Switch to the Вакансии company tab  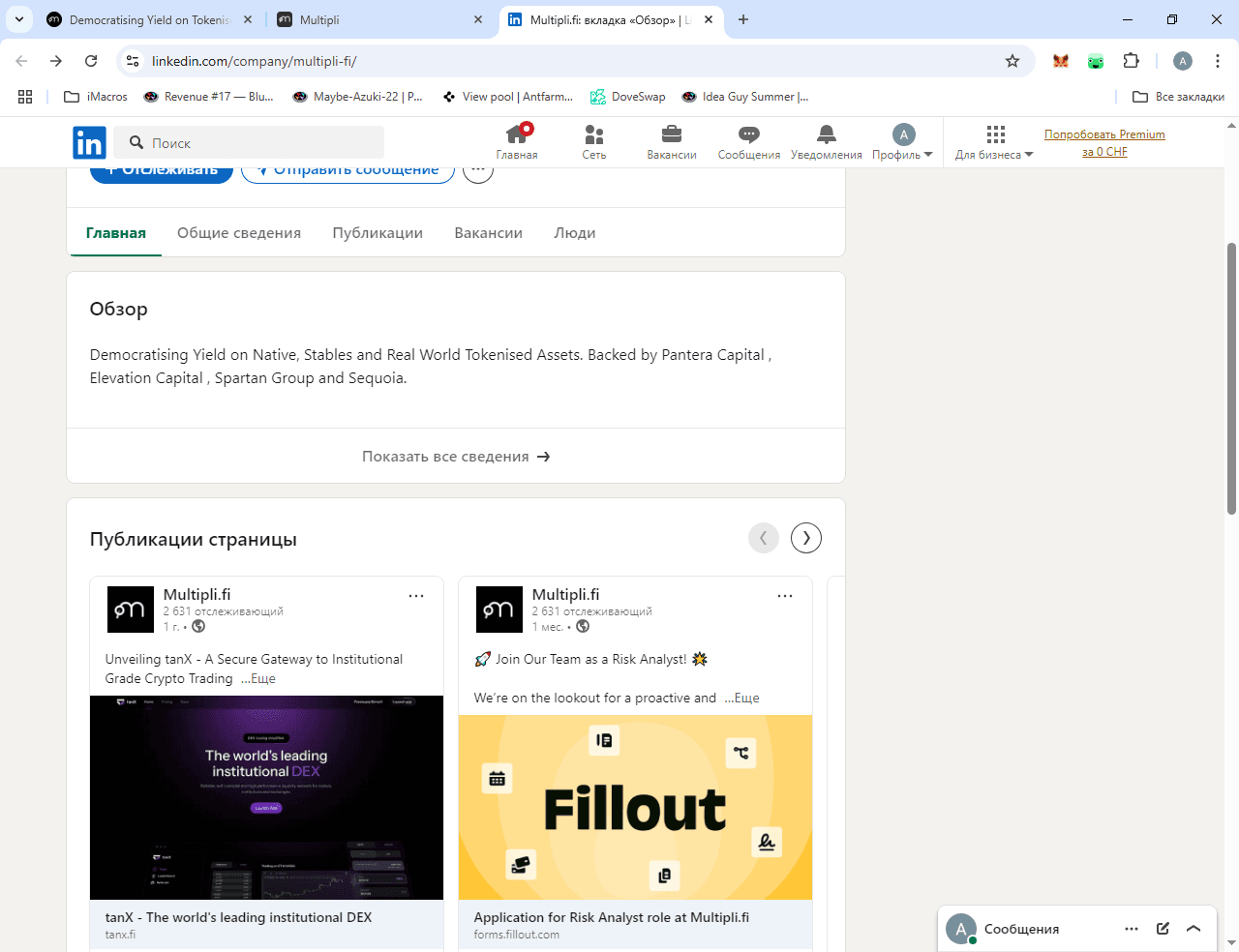point(489,233)
